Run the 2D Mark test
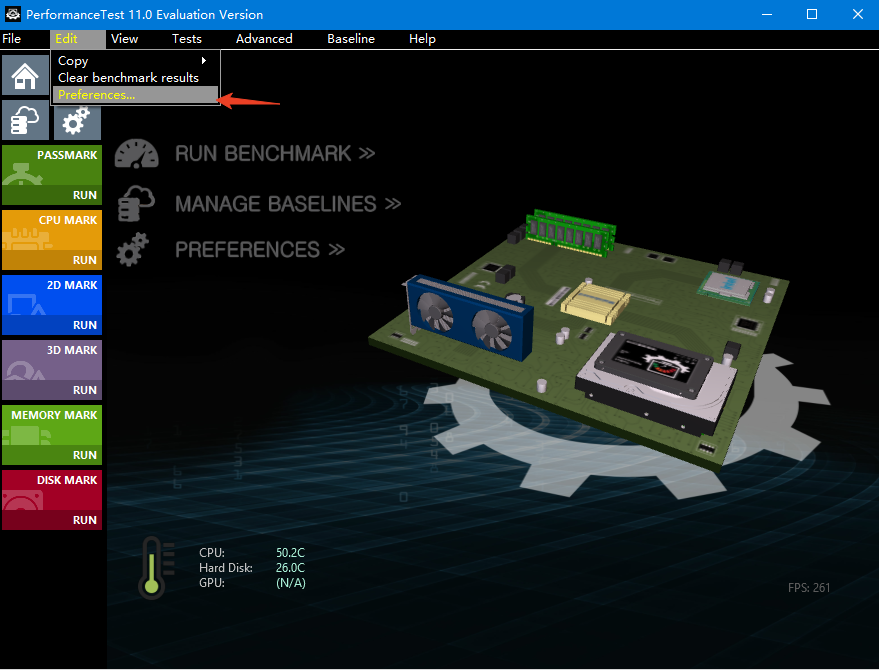Viewport: 879px width, 670px height. tap(84, 325)
